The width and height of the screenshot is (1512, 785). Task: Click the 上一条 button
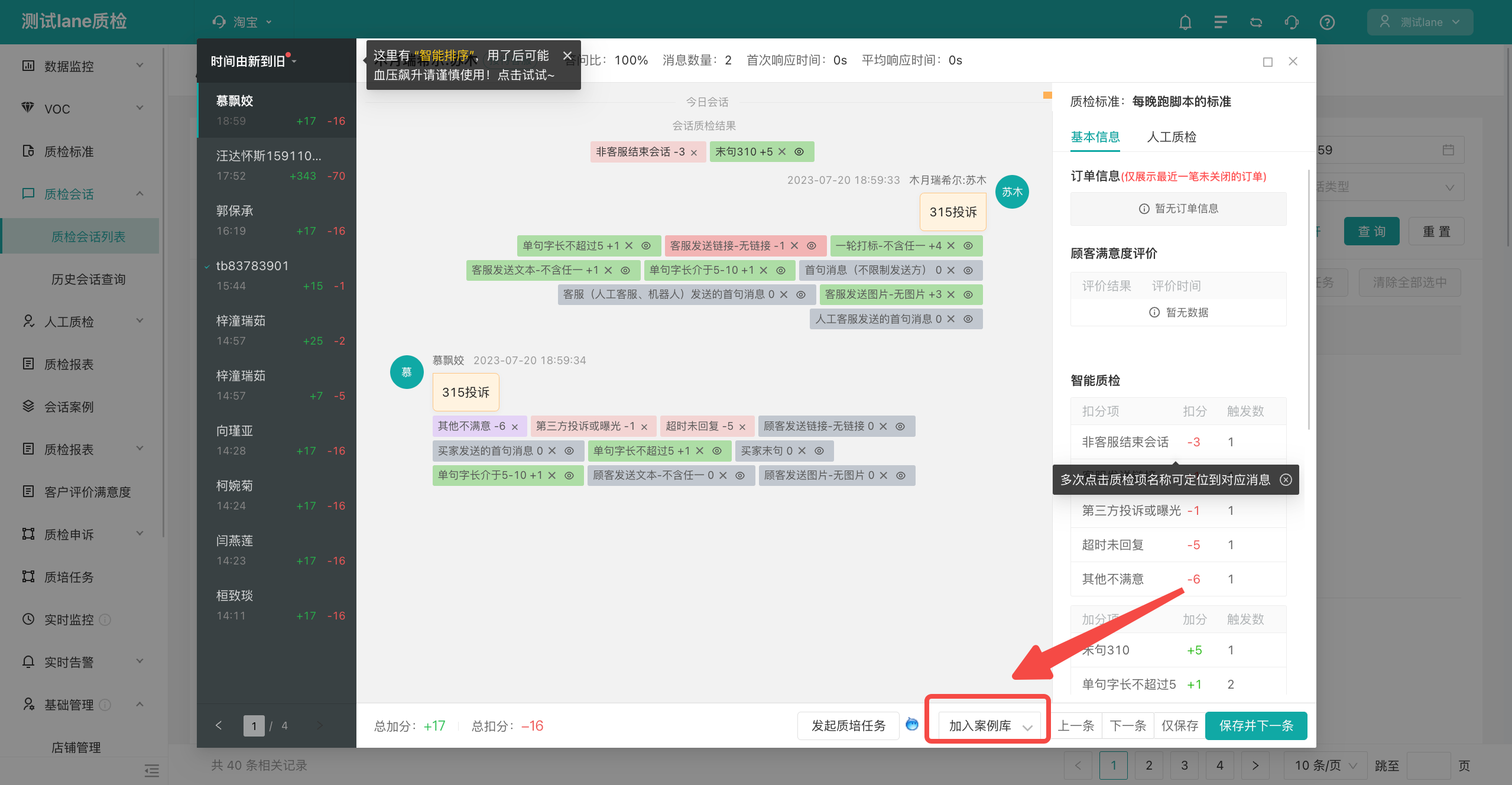[x=1076, y=725]
